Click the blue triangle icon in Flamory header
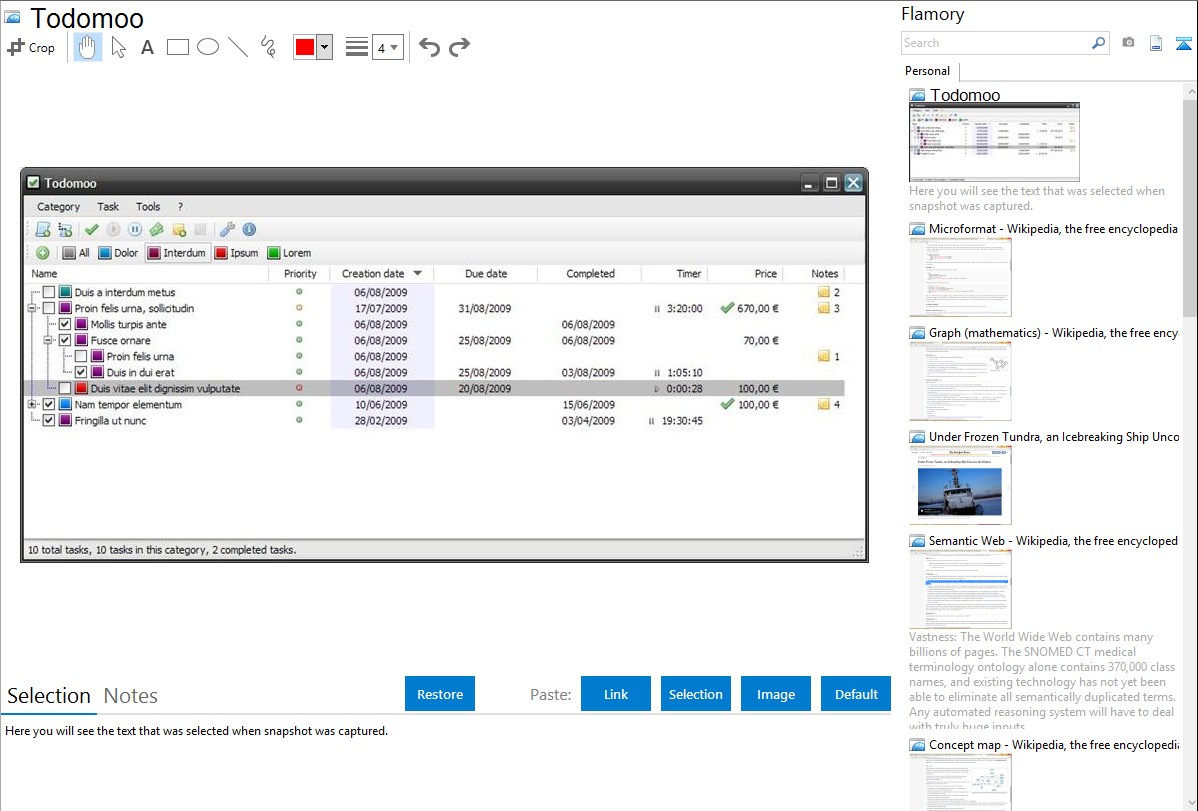Screen dimensions: 1198x811 [x=1183, y=43]
